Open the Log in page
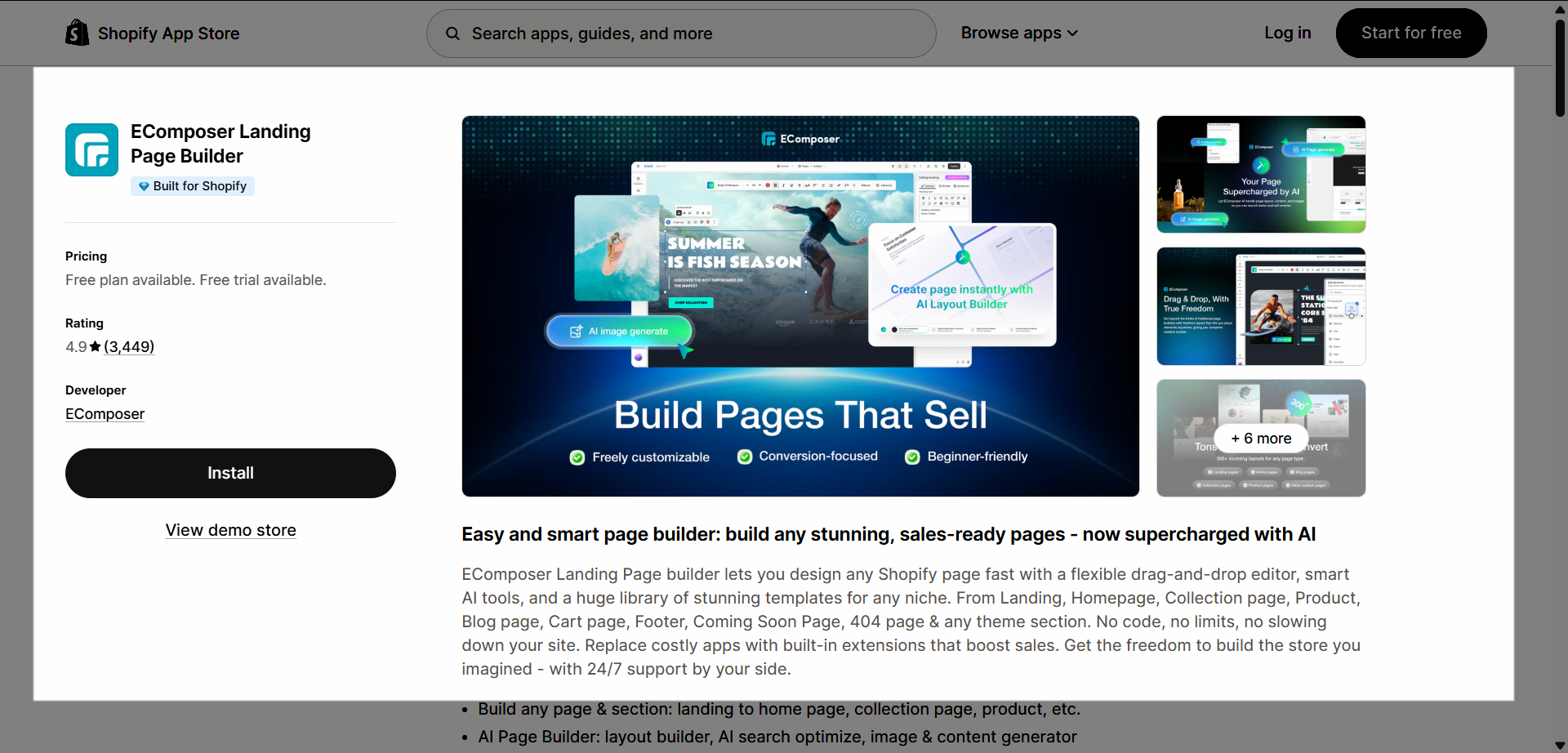The height and width of the screenshot is (753, 1568). click(1287, 33)
